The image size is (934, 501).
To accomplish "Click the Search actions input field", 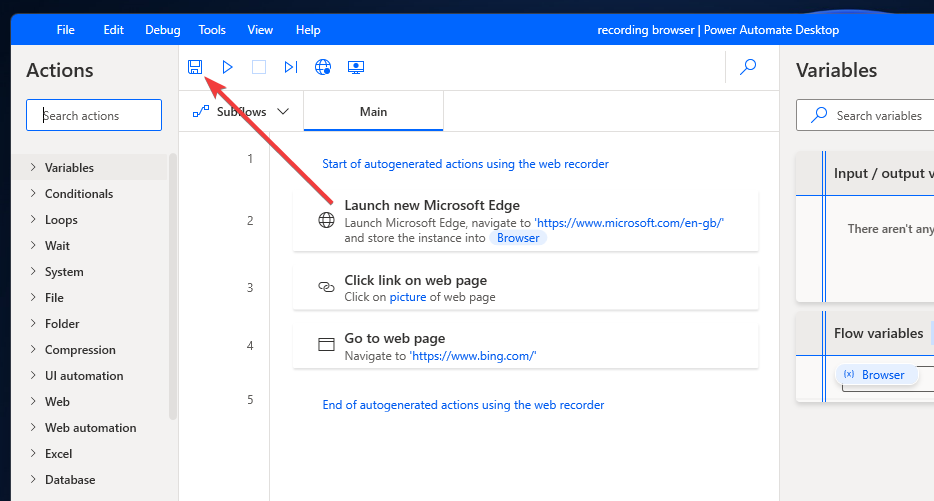I will tap(94, 115).
